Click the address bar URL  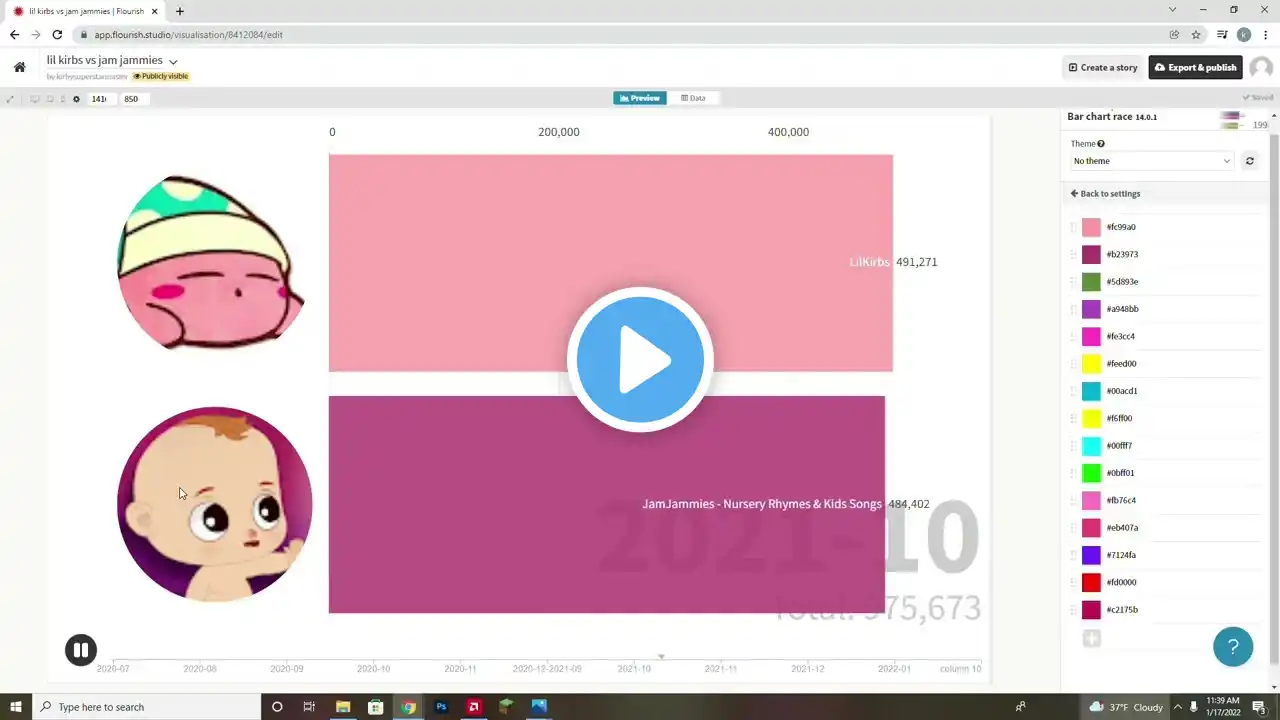pyautogui.click(x=188, y=34)
